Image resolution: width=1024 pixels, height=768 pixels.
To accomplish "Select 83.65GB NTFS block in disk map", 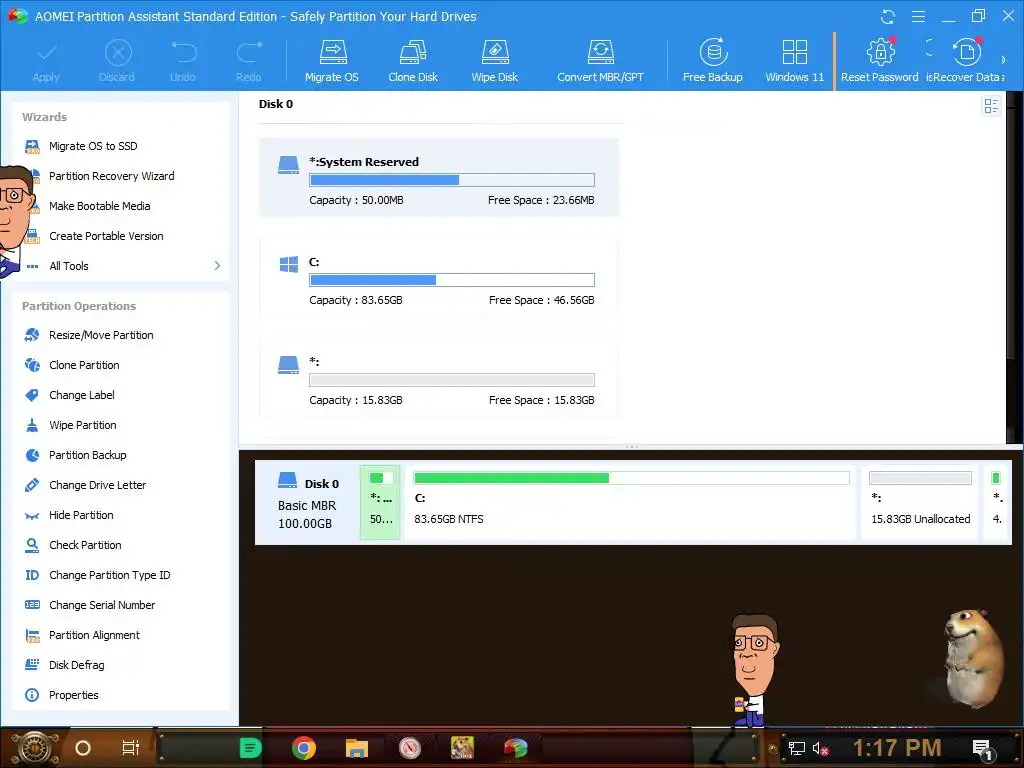I will (630, 502).
